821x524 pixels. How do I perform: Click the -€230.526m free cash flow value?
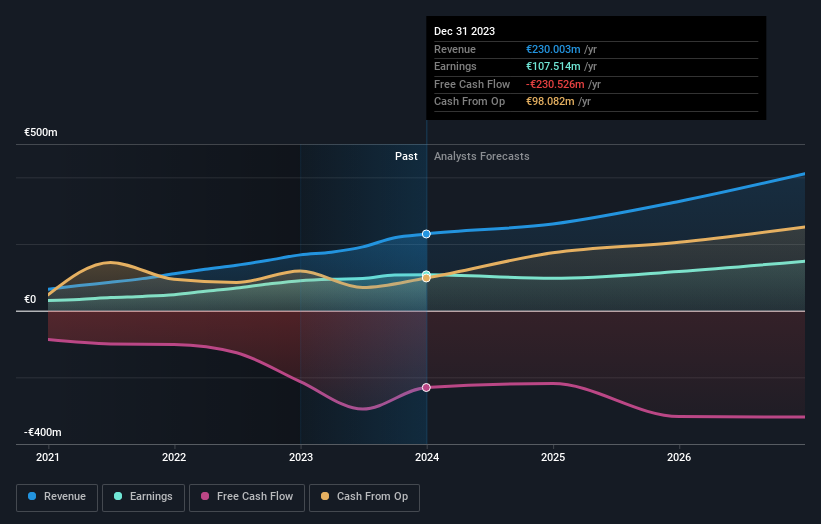pyautogui.click(x=555, y=84)
